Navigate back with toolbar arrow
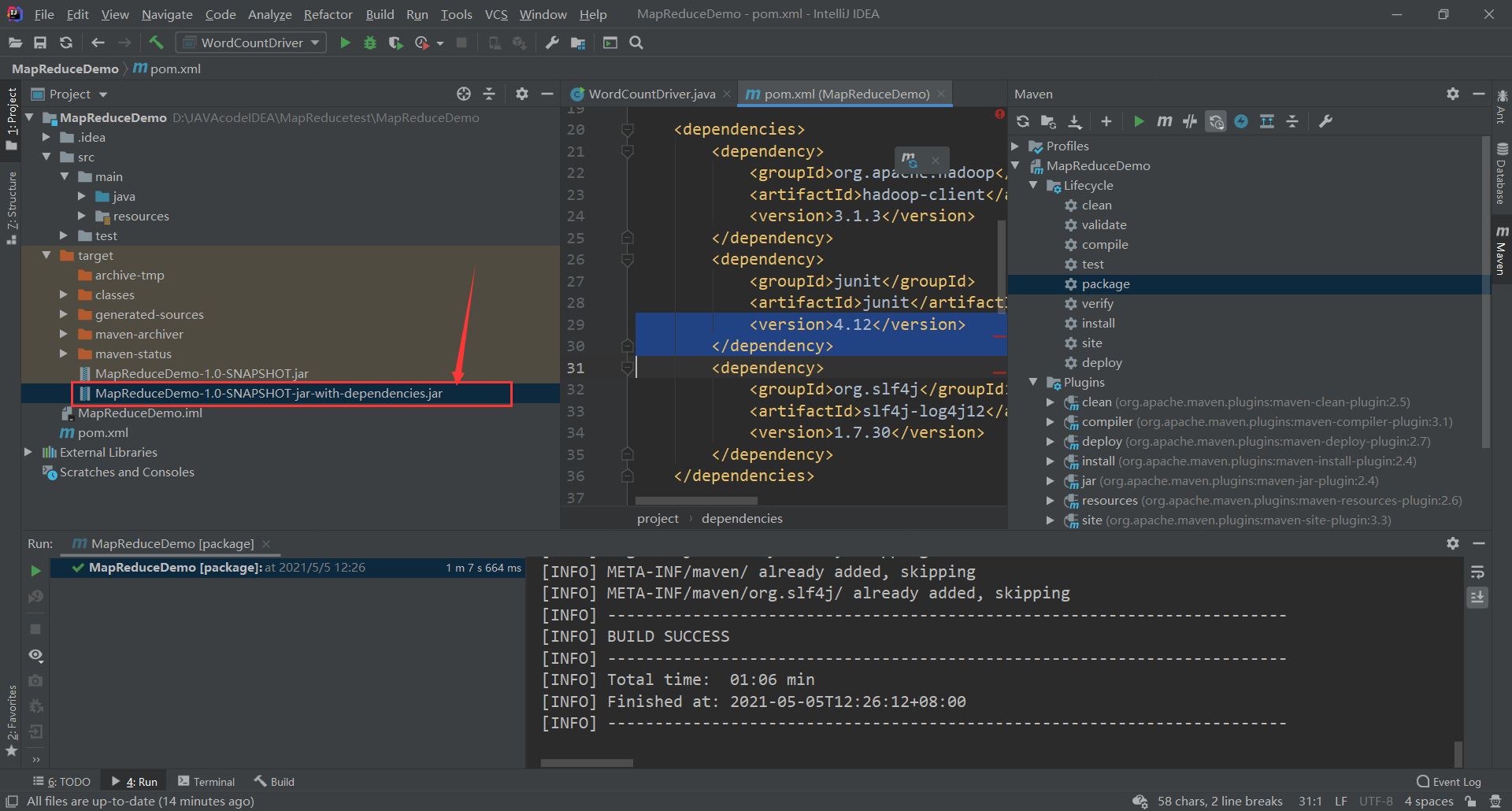1512x811 pixels. pyautogui.click(x=98, y=43)
